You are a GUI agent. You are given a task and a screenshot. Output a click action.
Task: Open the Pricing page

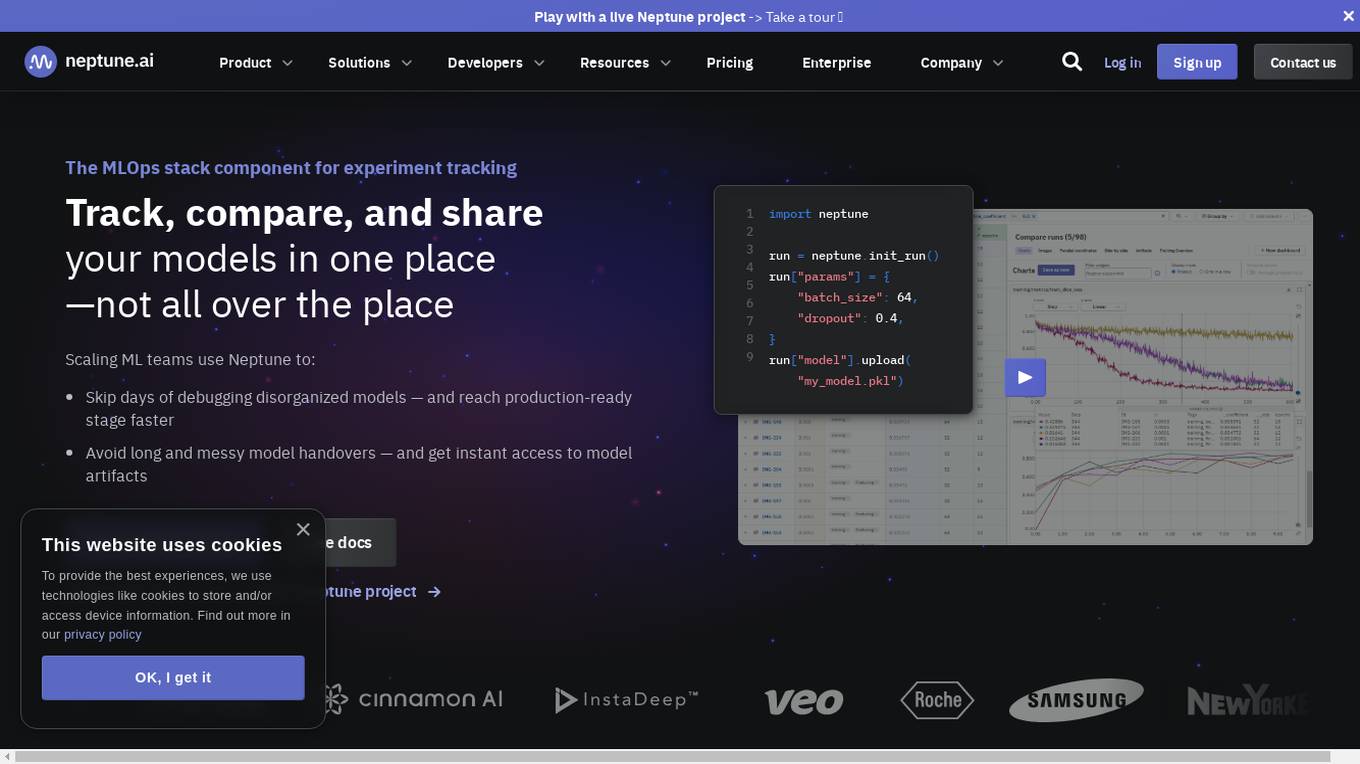(730, 62)
